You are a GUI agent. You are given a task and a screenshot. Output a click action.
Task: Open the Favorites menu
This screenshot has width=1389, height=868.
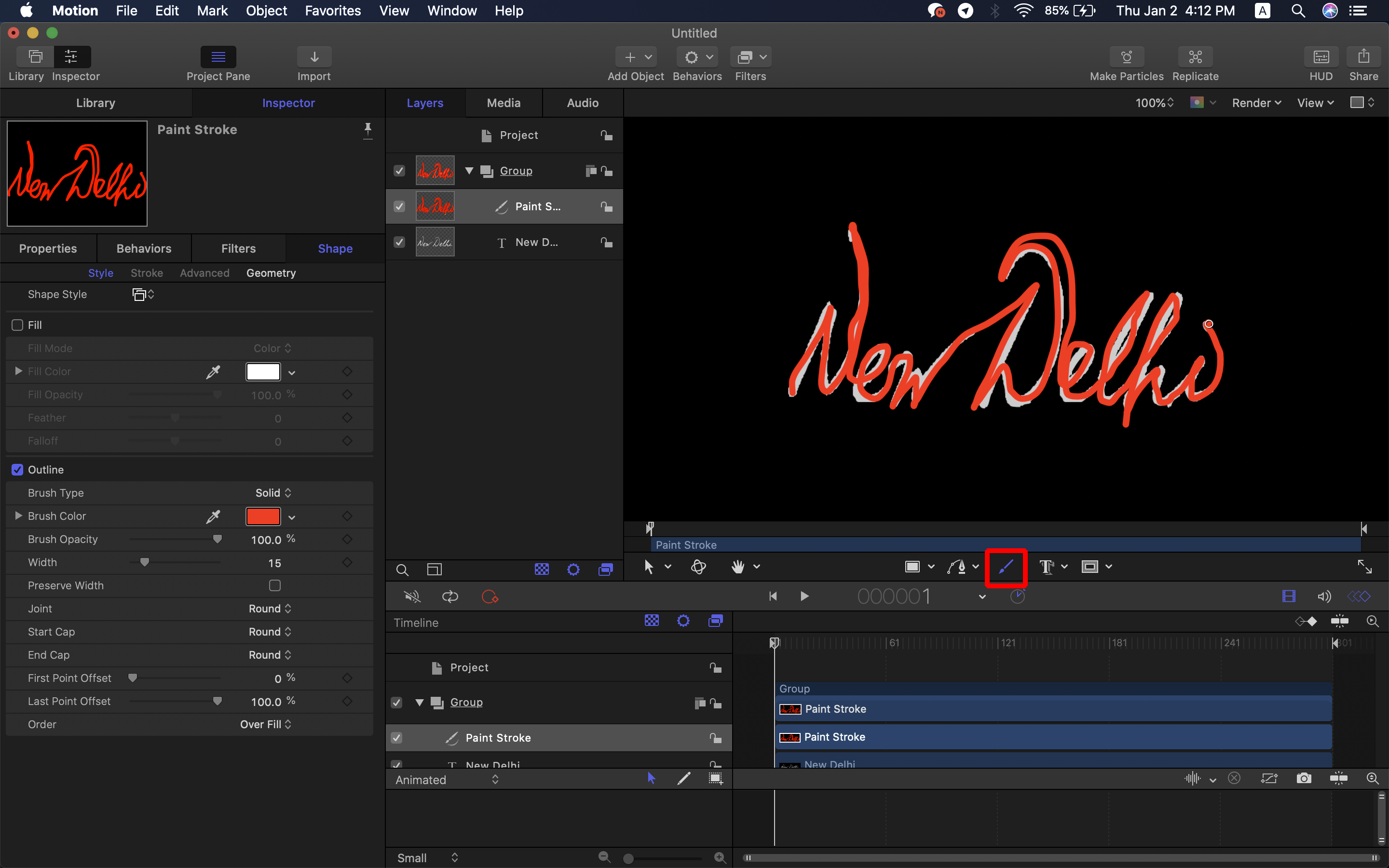332,11
